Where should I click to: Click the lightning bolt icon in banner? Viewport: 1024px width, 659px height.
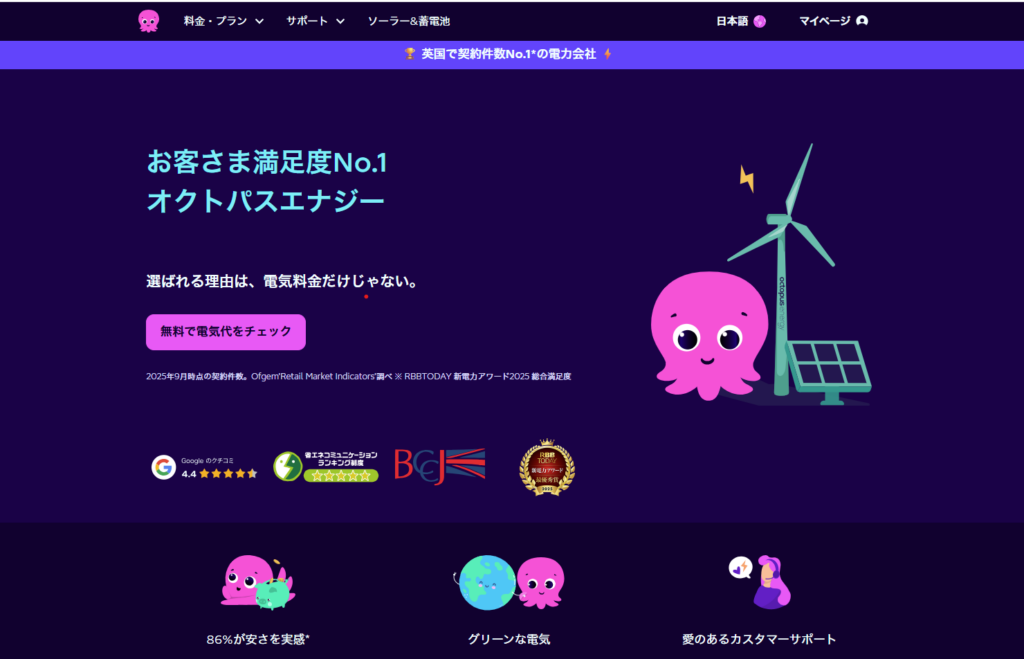point(608,54)
